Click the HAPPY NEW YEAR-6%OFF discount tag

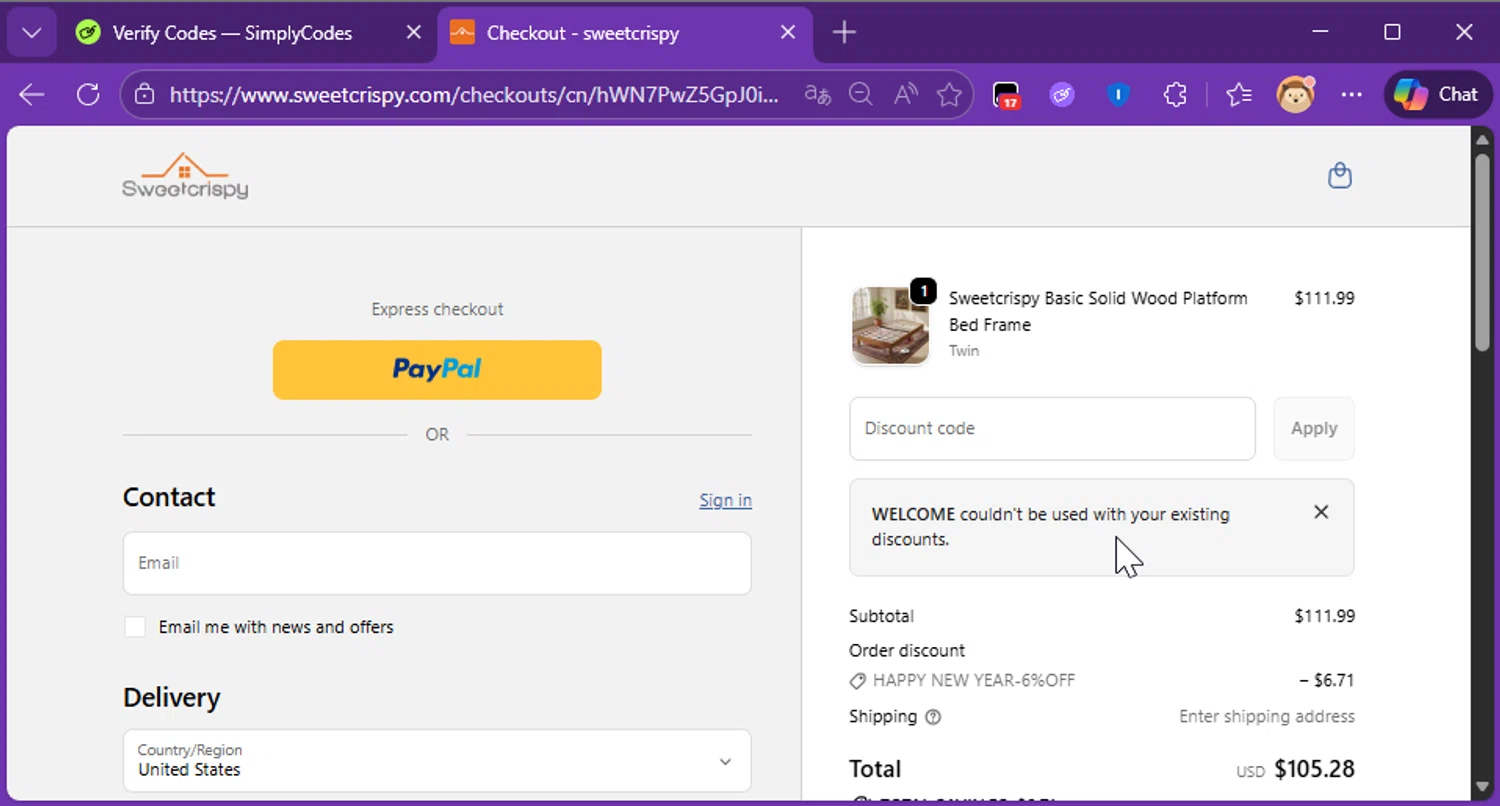tap(962, 680)
